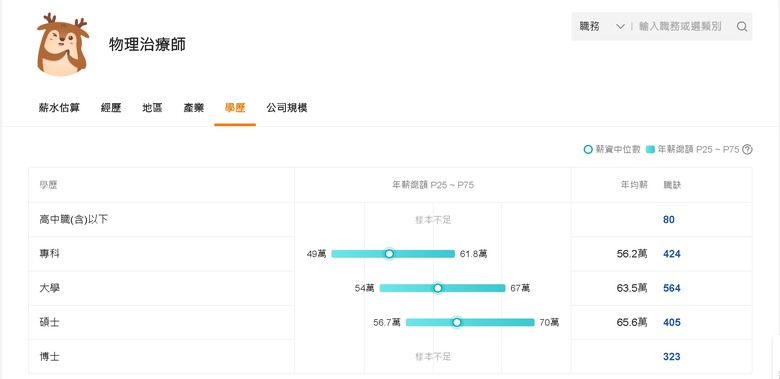Click the 輸入職務或選類別 search field
The width and height of the screenshot is (780, 379).
coord(680,26)
